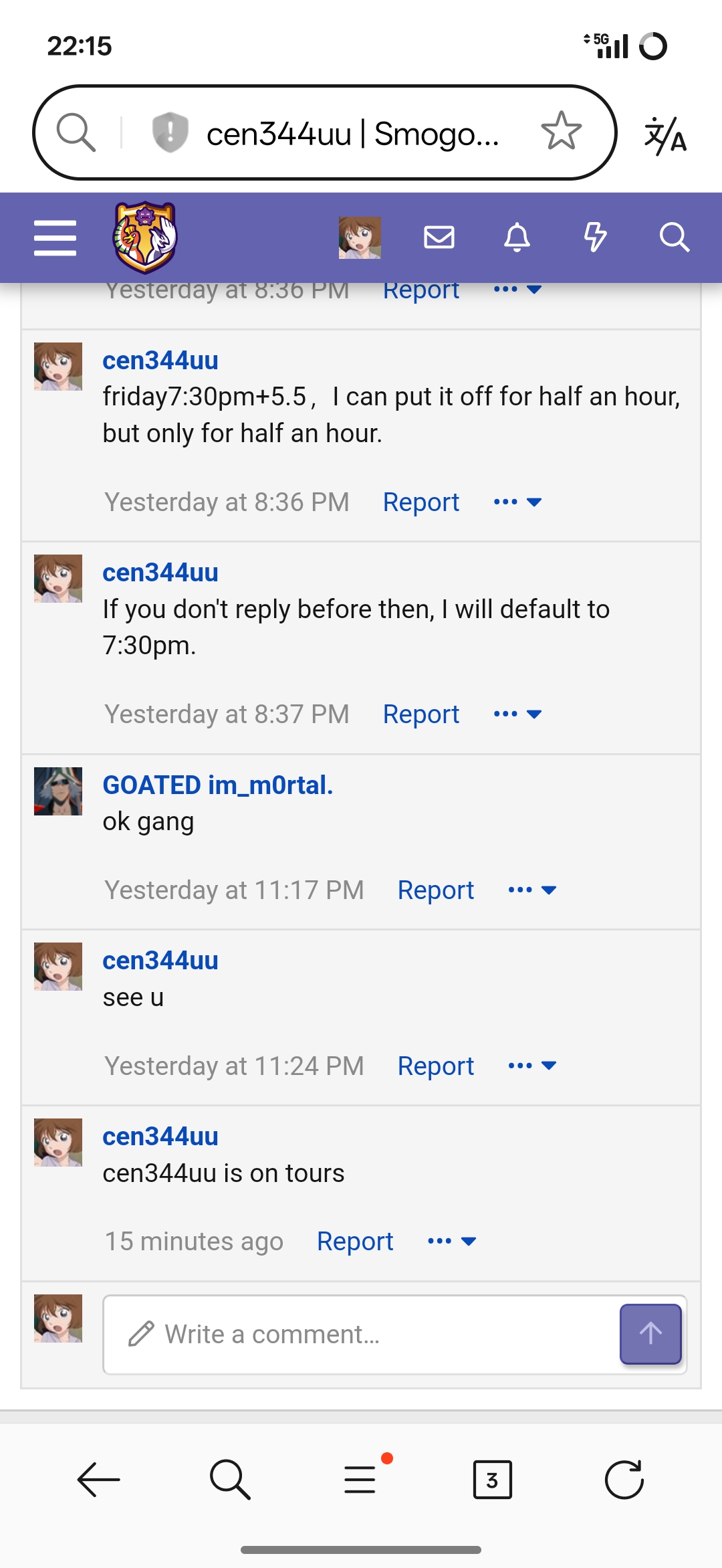Submit comment with the arrow button
The image size is (722, 1568).
tap(650, 1334)
